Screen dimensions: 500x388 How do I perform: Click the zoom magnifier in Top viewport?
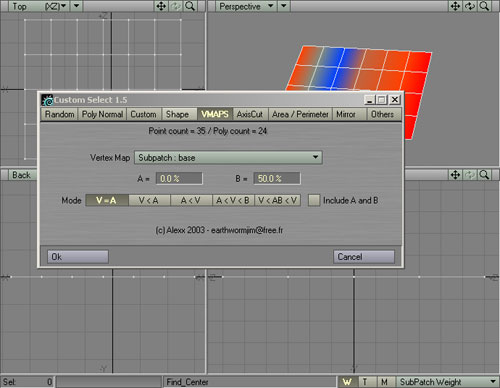(x=190, y=6)
